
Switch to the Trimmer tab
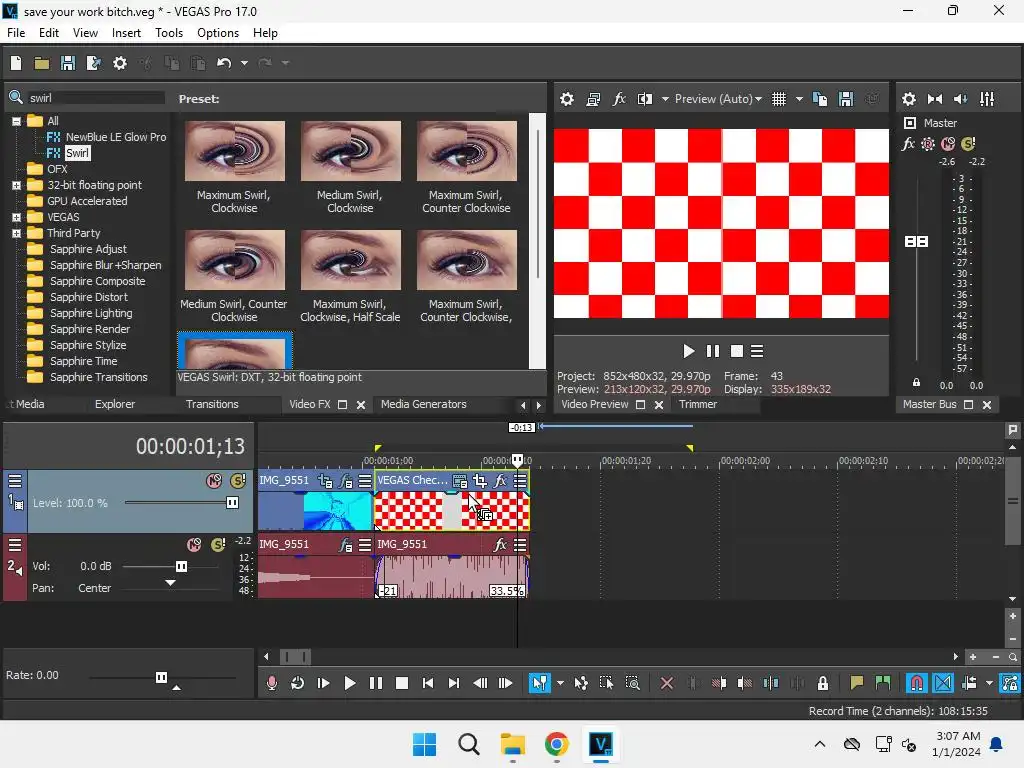(697, 404)
